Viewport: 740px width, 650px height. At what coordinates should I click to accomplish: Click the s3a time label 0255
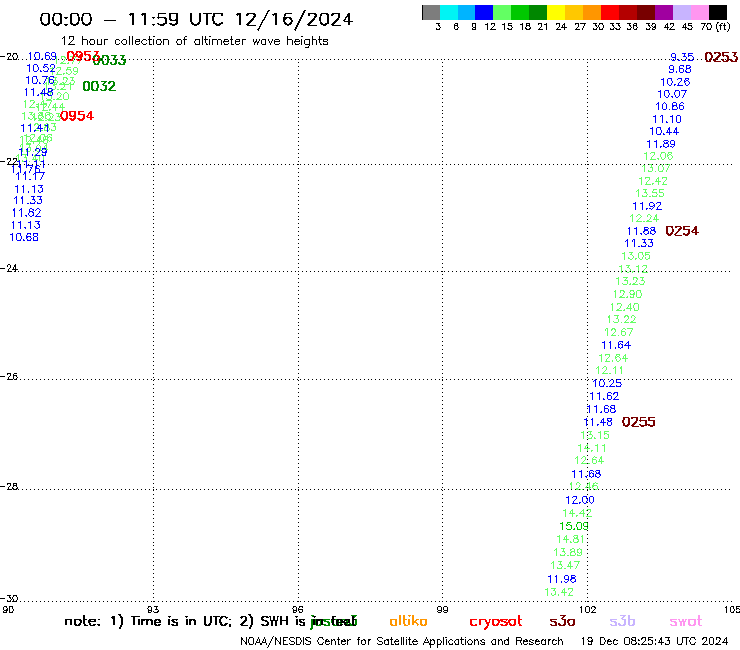[x=638, y=422]
